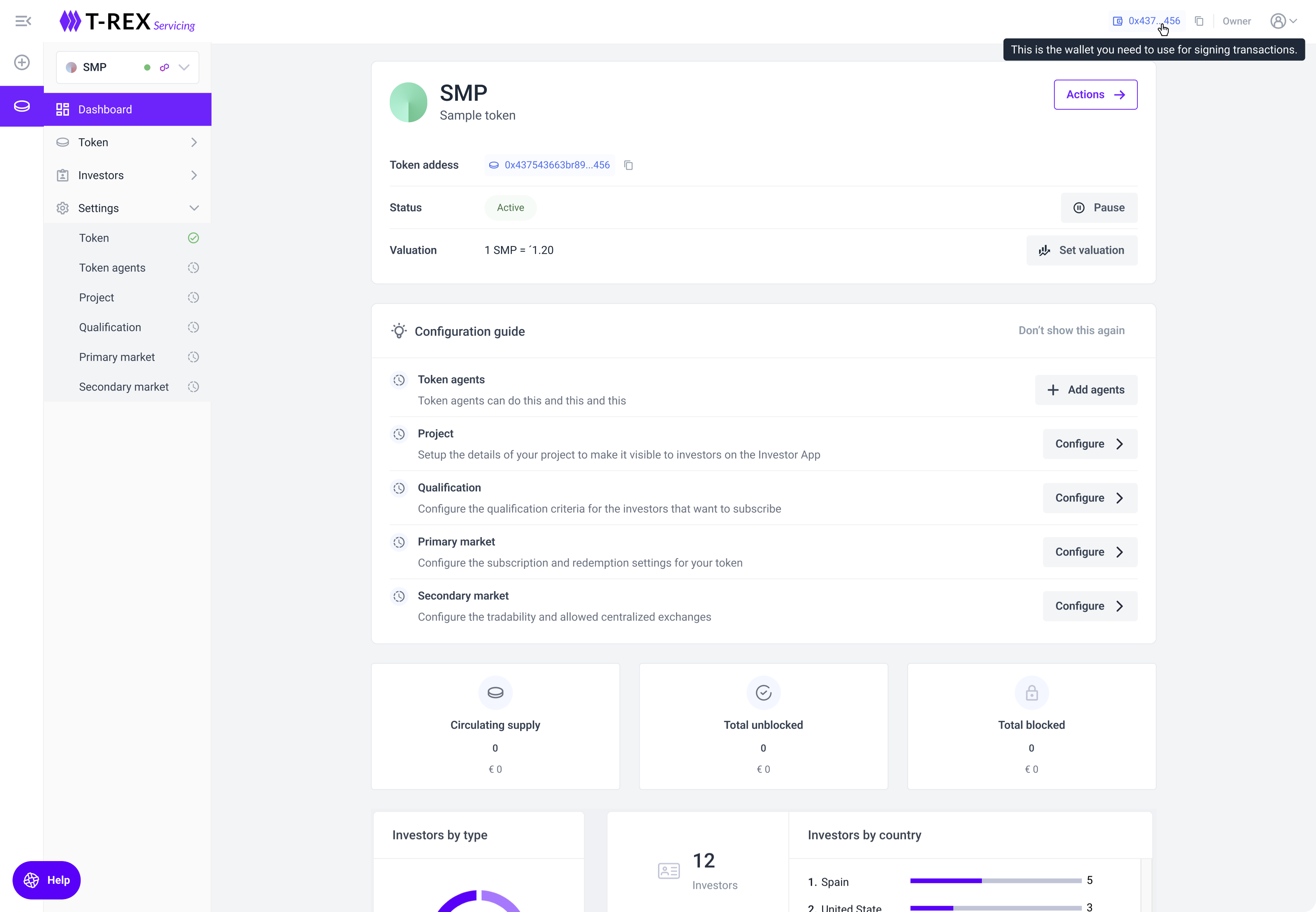The width and height of the screenshot is (1316, 912).
Task: Copy the token address
Action: pyautogui.click(x=628, y=165)
